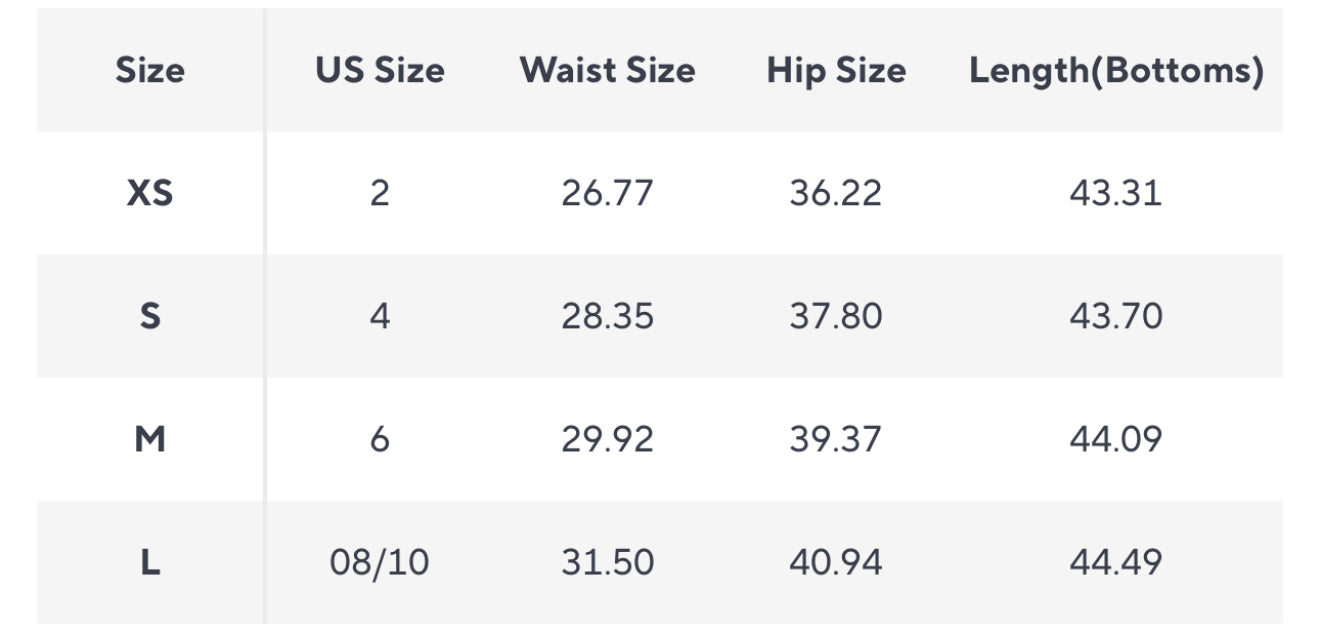1320x629 pixels.
Task: Select waist value 28.35
Action: click(x=607, y=316)
